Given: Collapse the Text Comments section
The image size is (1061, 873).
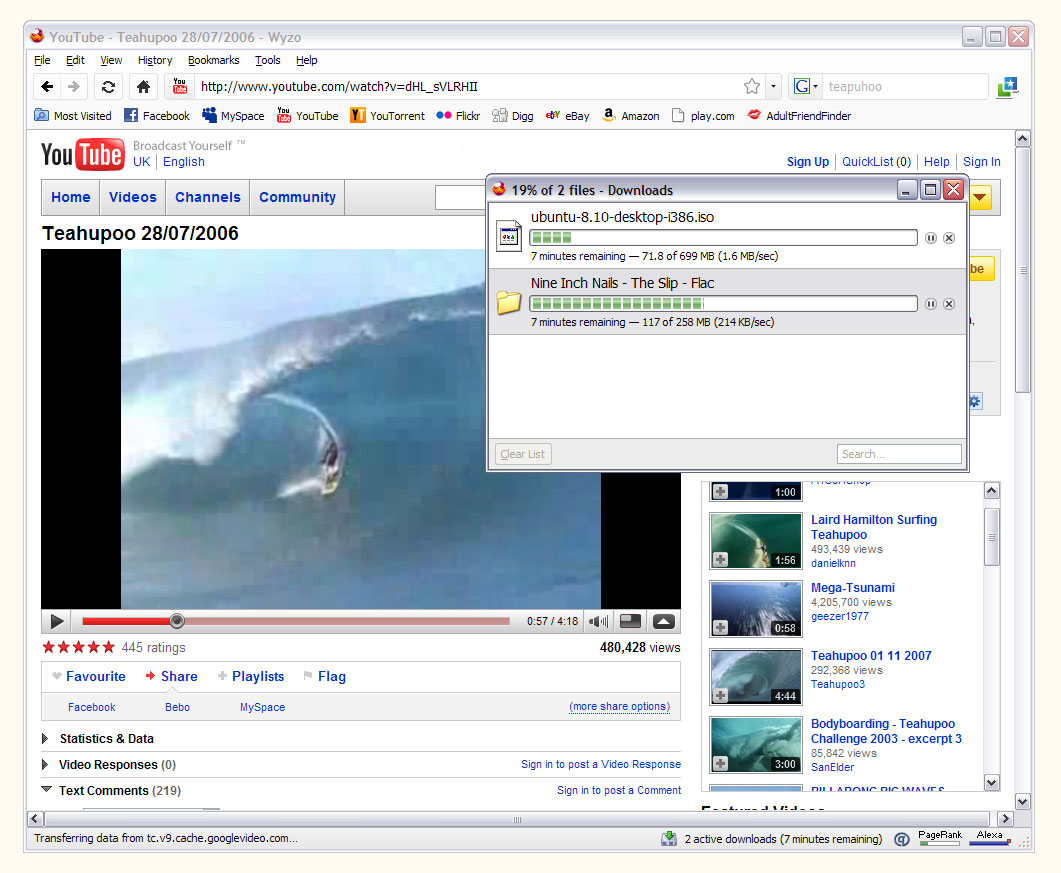Looking at the screenshot, I should coord(46,790).
